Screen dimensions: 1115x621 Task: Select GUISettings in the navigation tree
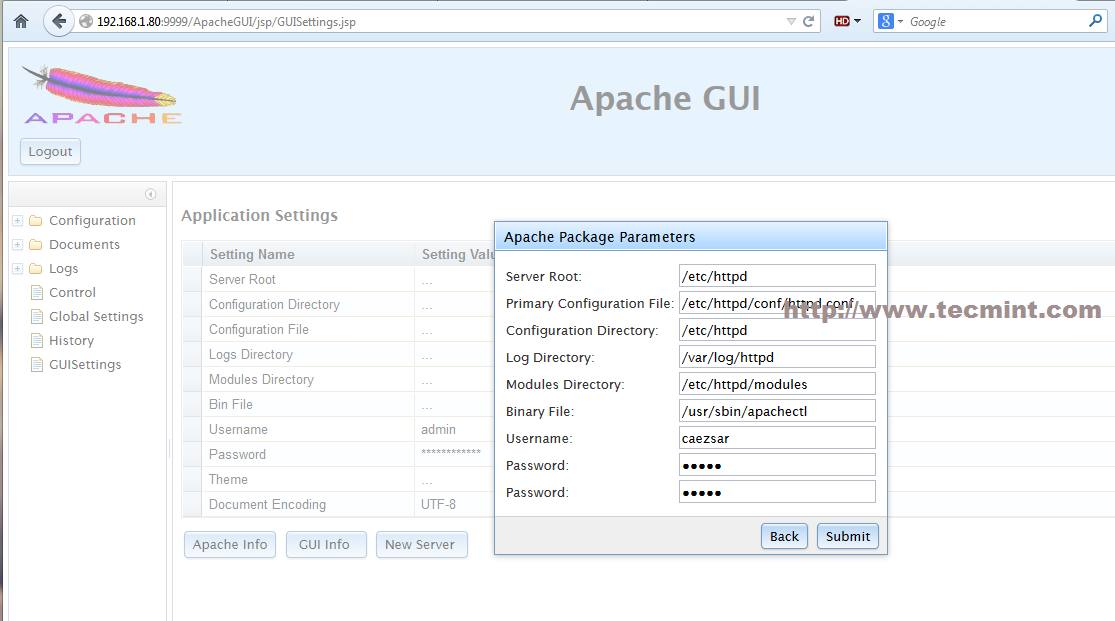[85, 365]
